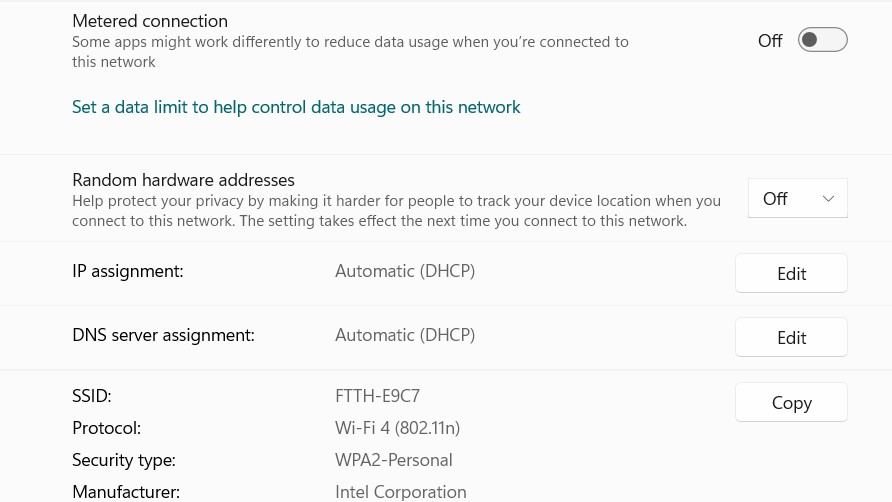Select Automatic (DHCP) value beside DNS server assignment
This screenshot has height=502, width=892.
click(404, 335)
